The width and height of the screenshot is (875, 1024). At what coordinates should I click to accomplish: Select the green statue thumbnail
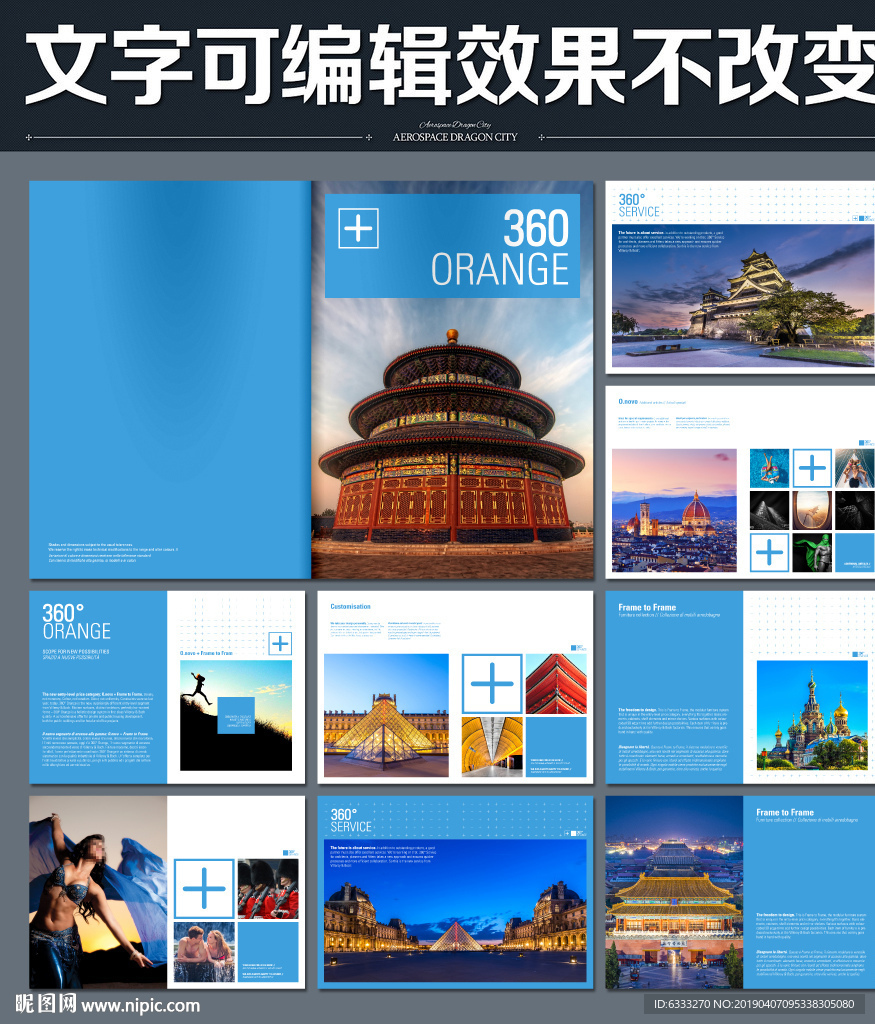click(812, 552)
